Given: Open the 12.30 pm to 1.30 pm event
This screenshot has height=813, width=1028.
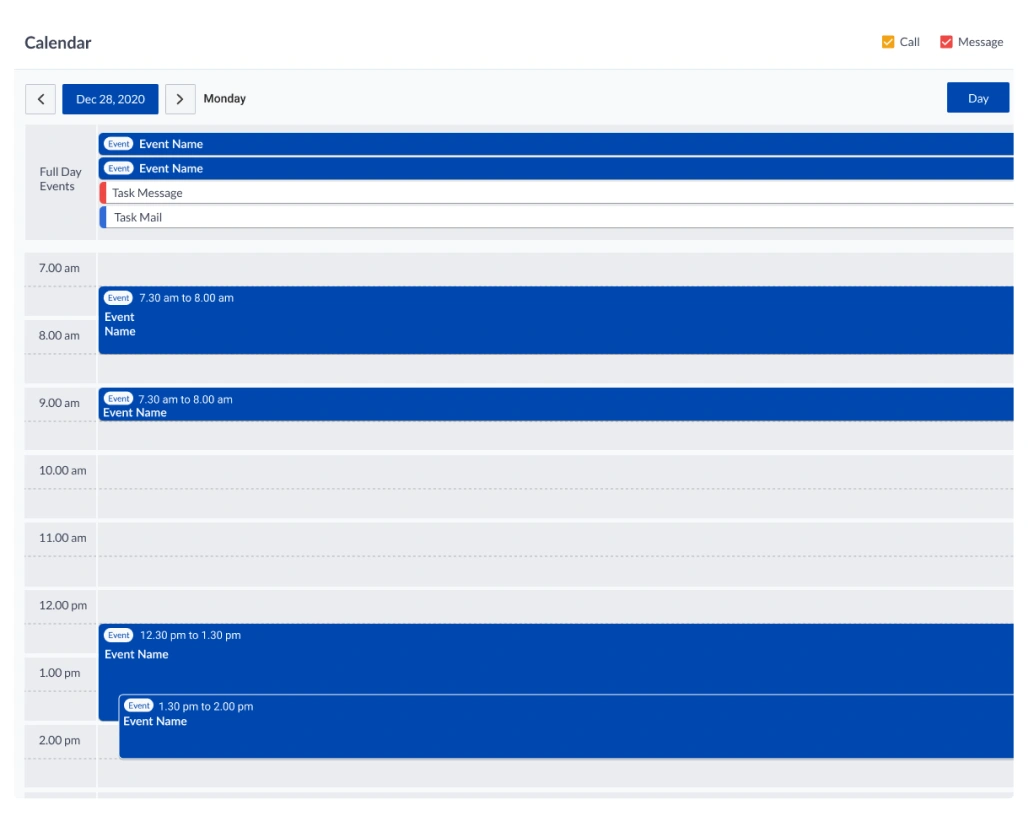Looking at the screenshot, I should (500, 660).
